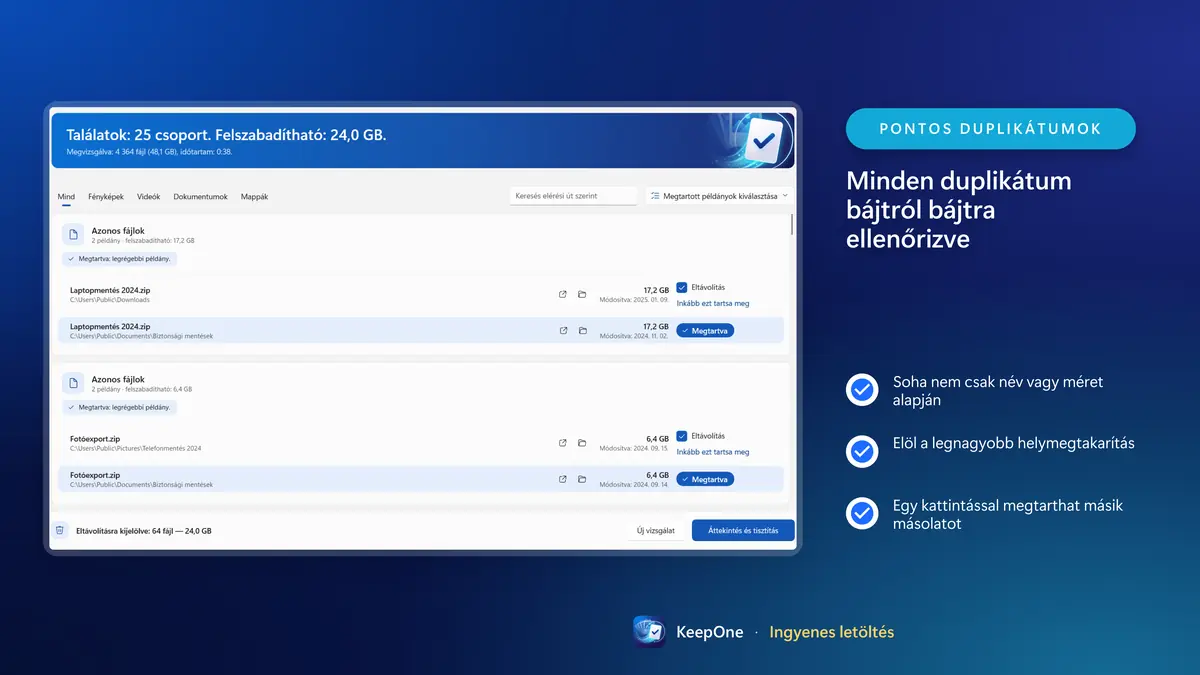Click 'Soha nem csak név vagy méret alapján' text

tap(998, 391)
